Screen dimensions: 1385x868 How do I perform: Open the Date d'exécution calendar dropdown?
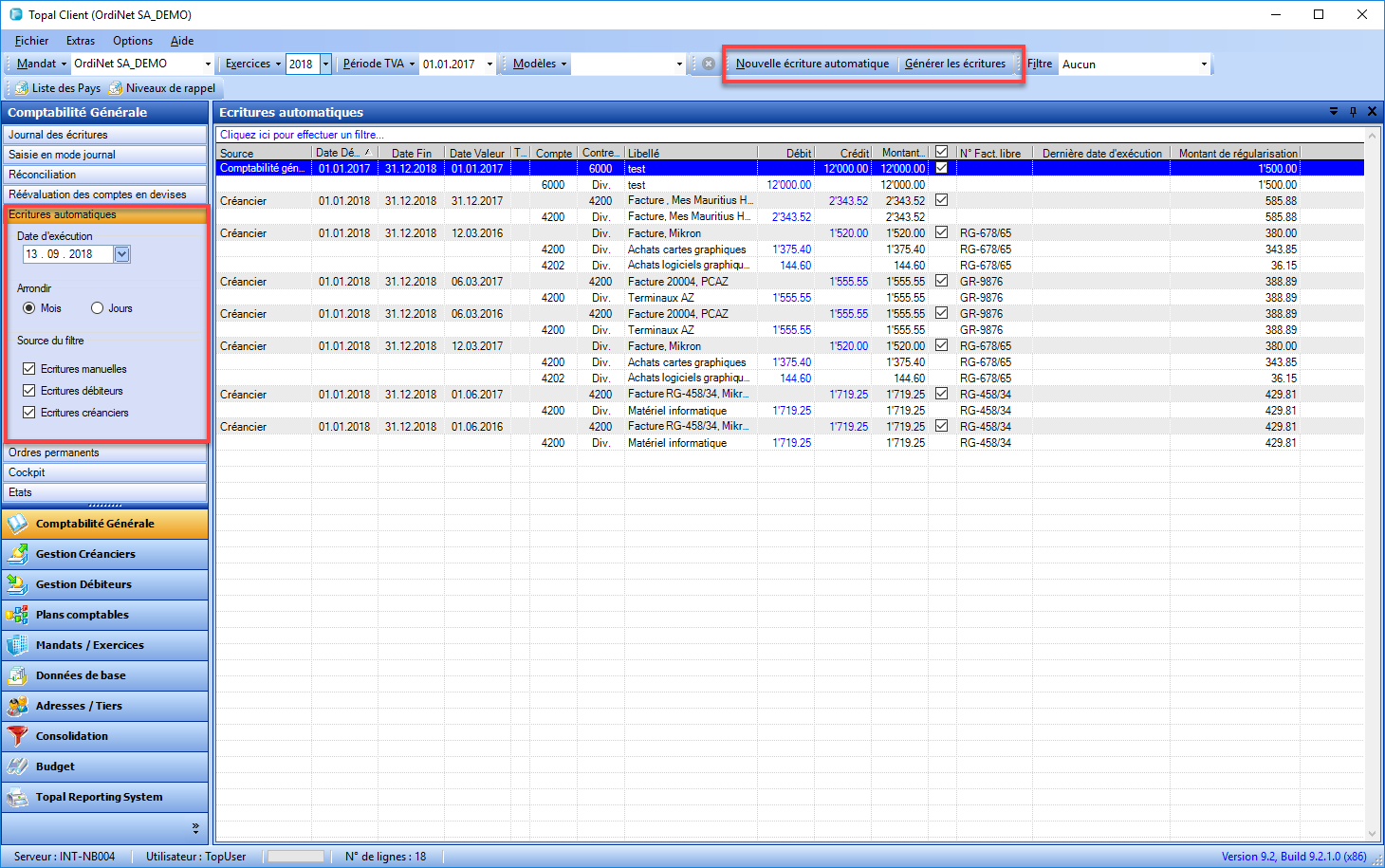(x=121, y=254)
